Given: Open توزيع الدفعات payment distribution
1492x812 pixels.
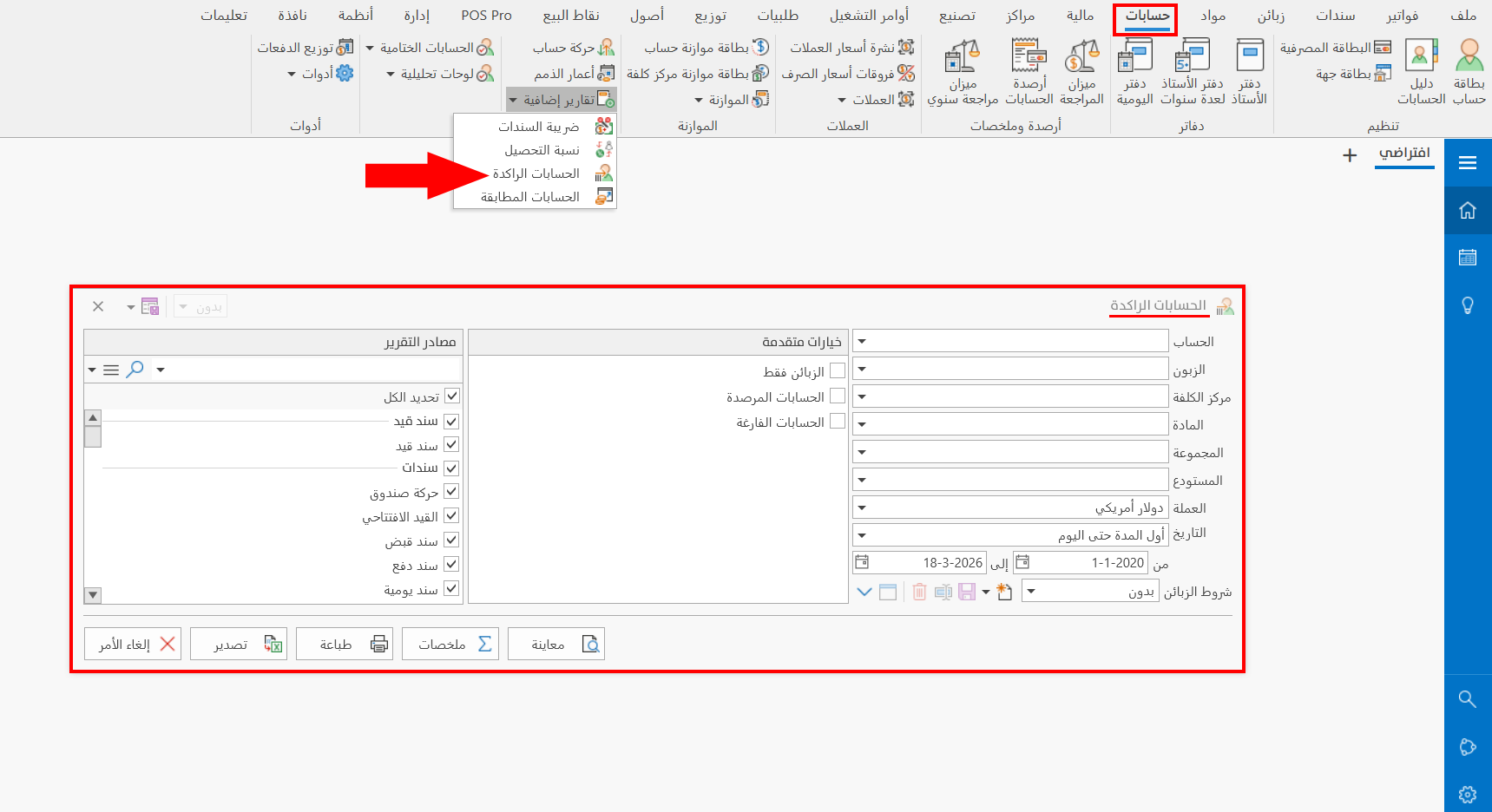Looking at the screenshot, I should 305,48.
